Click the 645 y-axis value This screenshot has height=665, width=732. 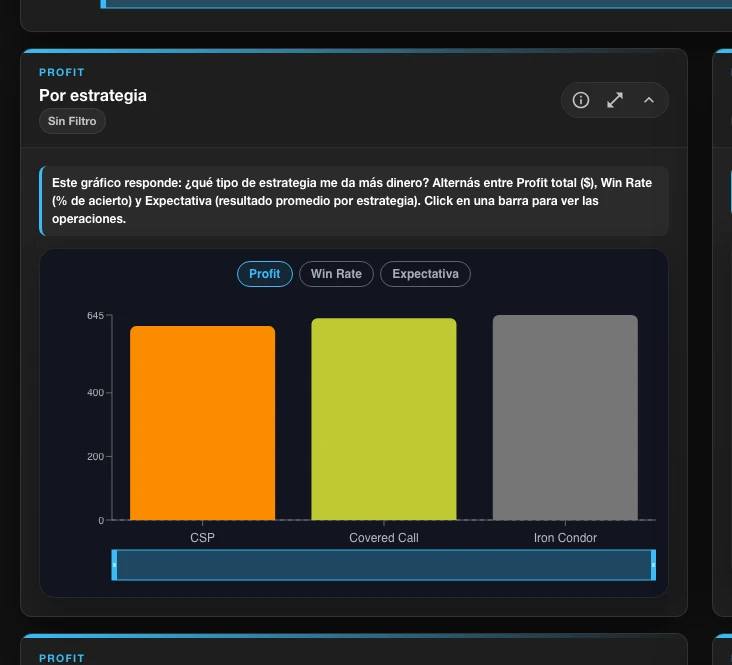[x=95, y=316]
